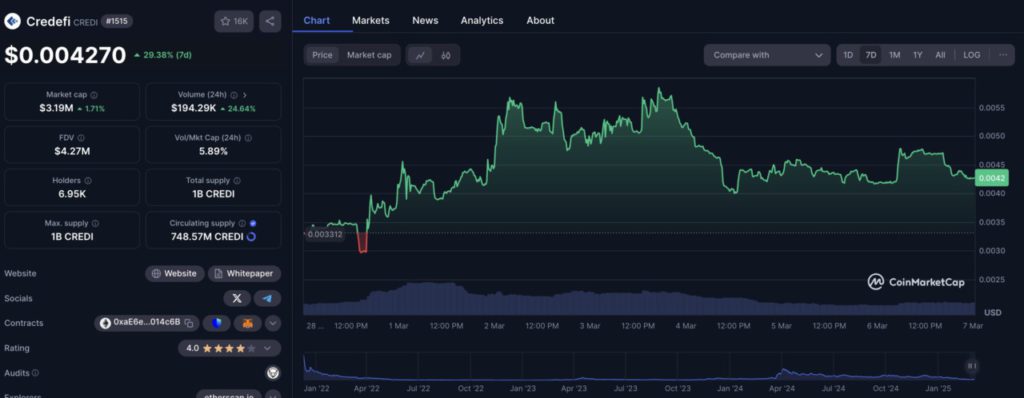Open the Compare with dropdown

click(767, 56)
